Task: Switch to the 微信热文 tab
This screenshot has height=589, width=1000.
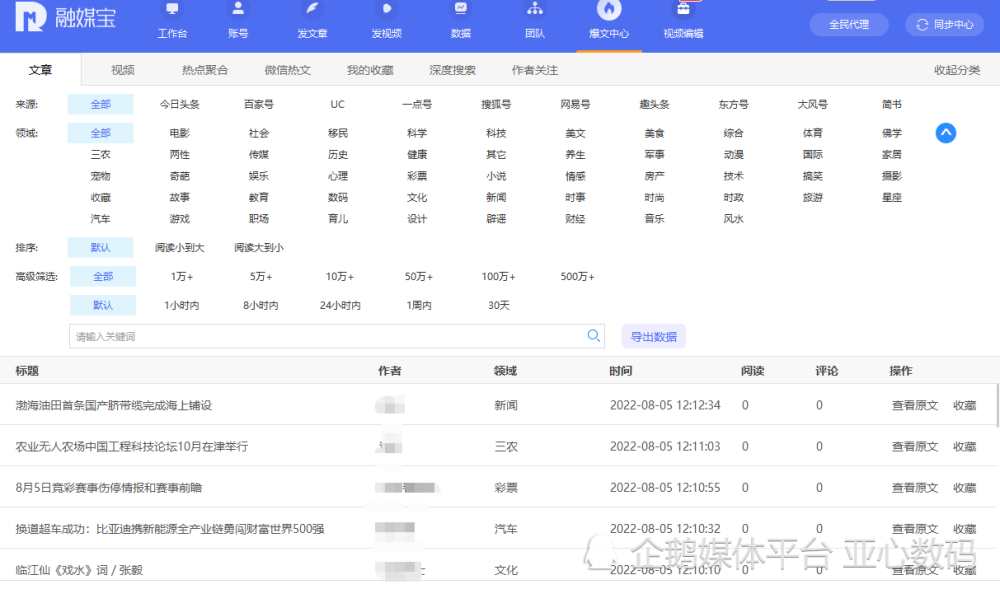Action: coord(288,70)
